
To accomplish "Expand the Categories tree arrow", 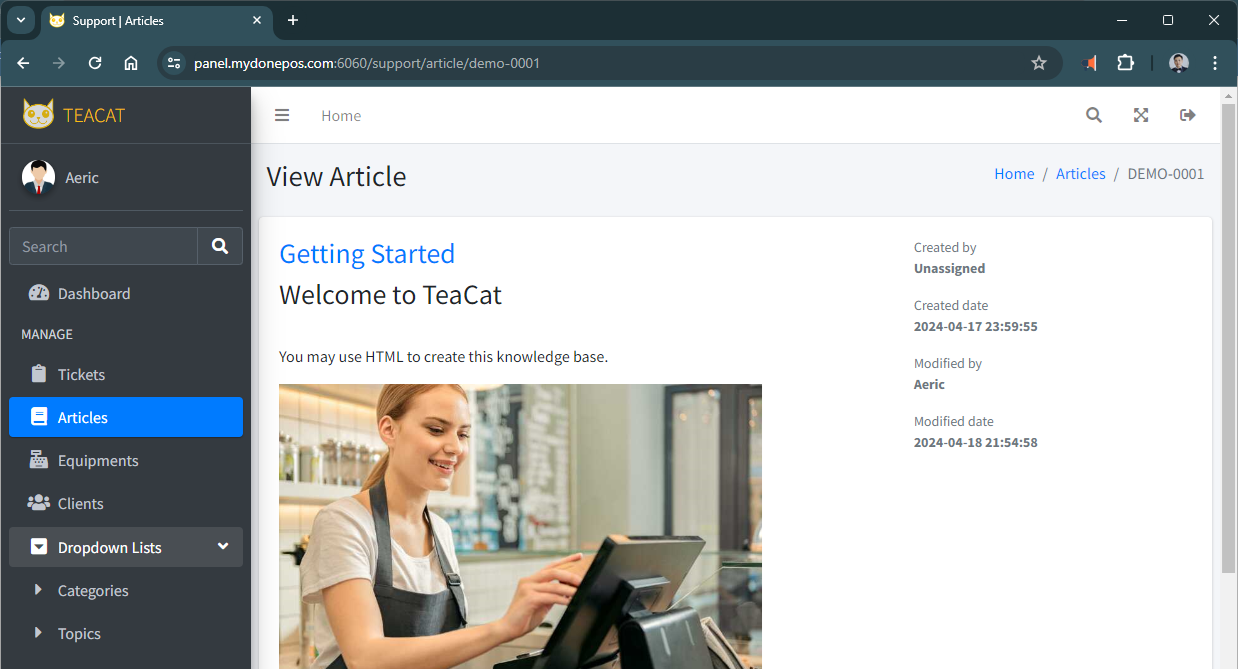I will tap(38, 590).
